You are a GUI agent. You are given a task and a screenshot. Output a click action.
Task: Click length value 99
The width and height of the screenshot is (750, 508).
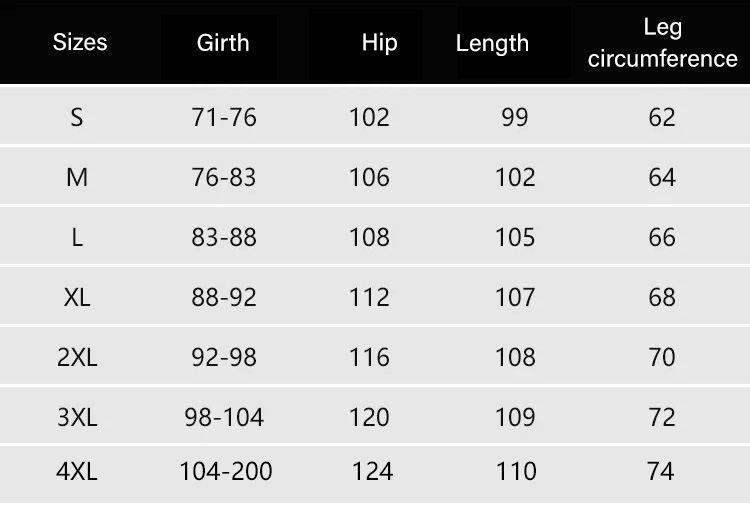coord(515,117)
